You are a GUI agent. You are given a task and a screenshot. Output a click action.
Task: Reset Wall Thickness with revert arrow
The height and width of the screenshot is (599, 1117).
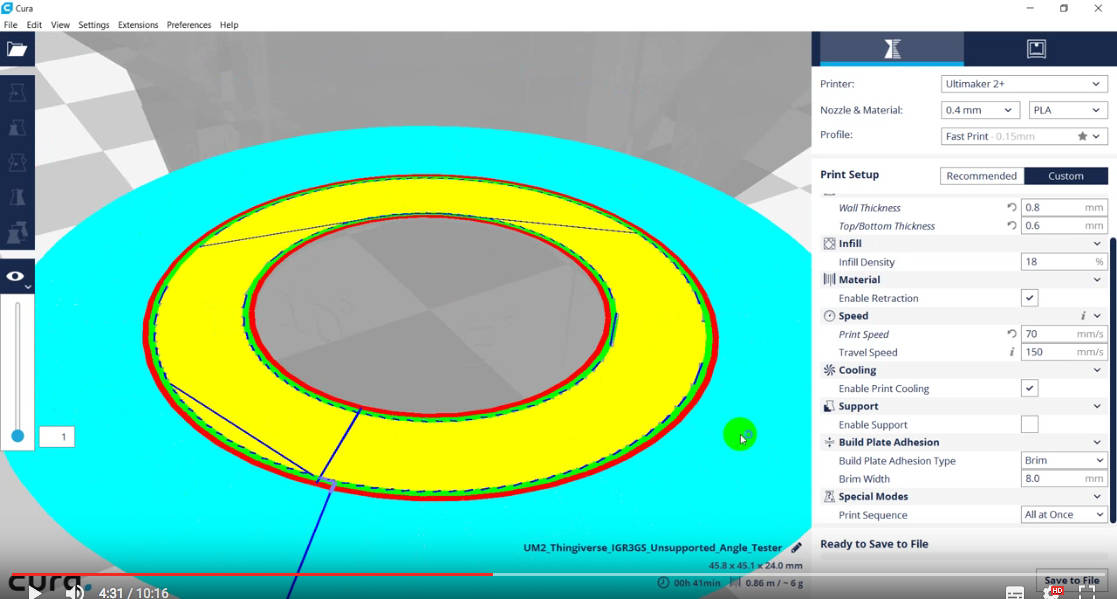point(1012,207)
